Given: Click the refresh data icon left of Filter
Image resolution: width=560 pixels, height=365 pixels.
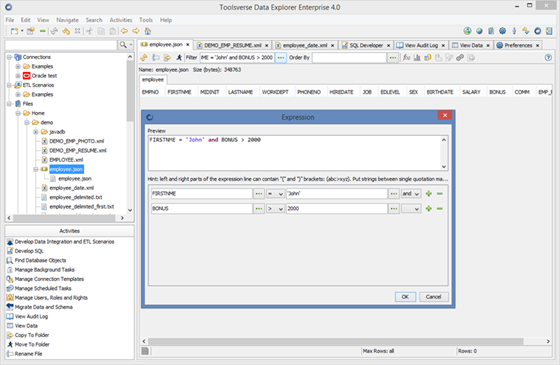Looking at the screenshot, I should coord(144,58).
